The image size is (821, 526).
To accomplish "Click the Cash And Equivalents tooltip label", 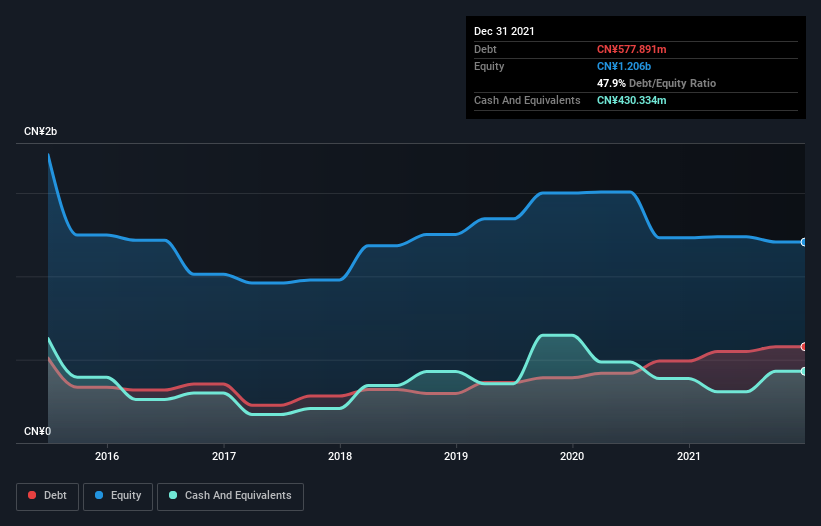I will (527, 100).
